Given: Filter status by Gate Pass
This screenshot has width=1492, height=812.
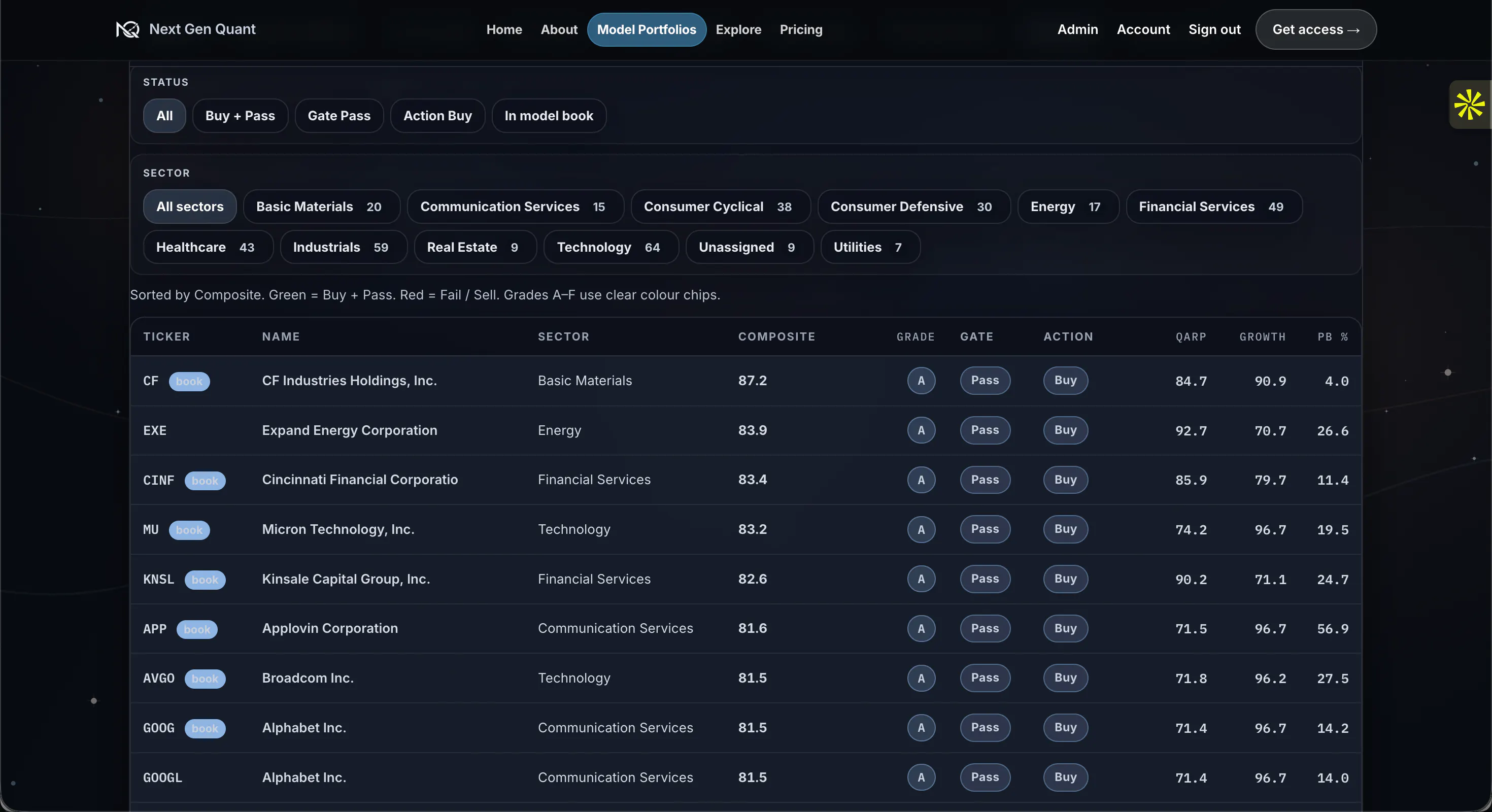Looking at the screenshot, I should 339,116.
